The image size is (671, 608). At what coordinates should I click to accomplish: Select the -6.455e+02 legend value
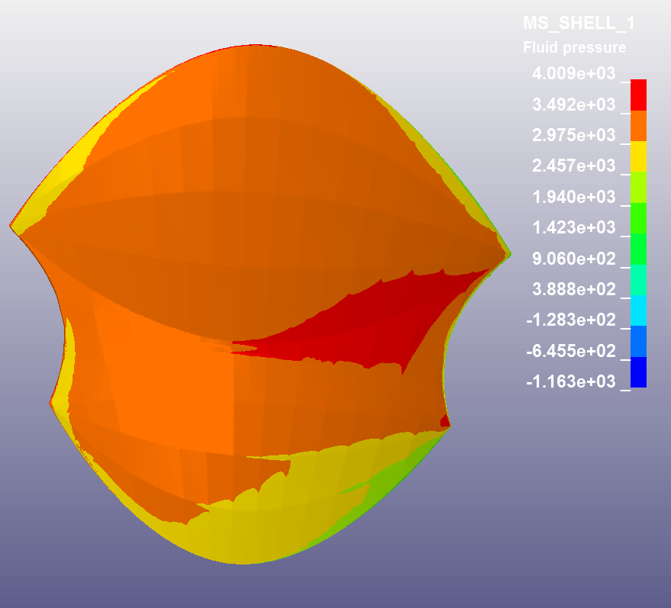570,351
